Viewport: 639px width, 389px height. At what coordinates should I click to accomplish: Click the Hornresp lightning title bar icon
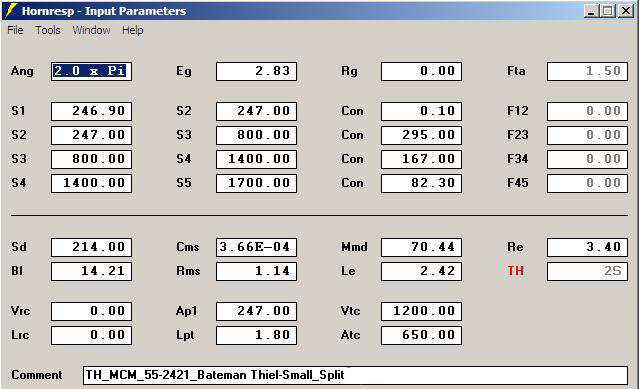[x=11, y=10]
